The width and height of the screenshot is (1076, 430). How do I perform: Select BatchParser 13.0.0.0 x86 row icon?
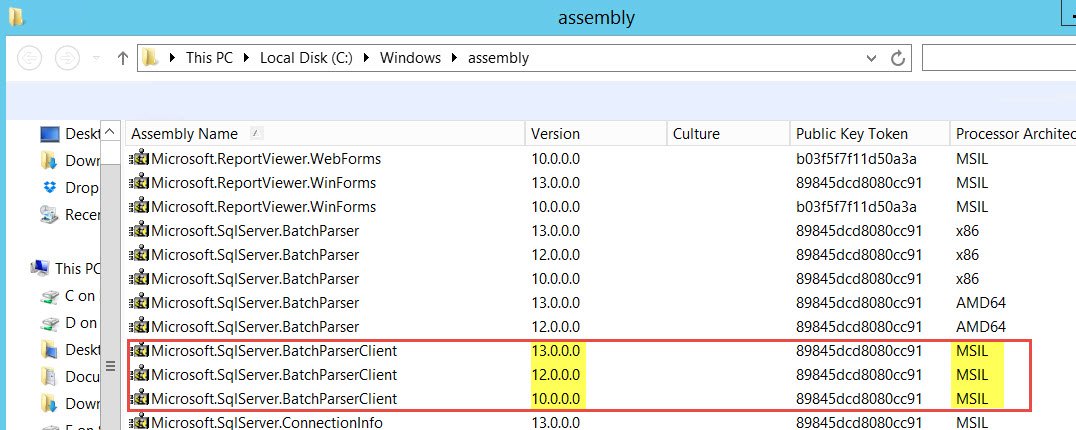click(139, 230)
